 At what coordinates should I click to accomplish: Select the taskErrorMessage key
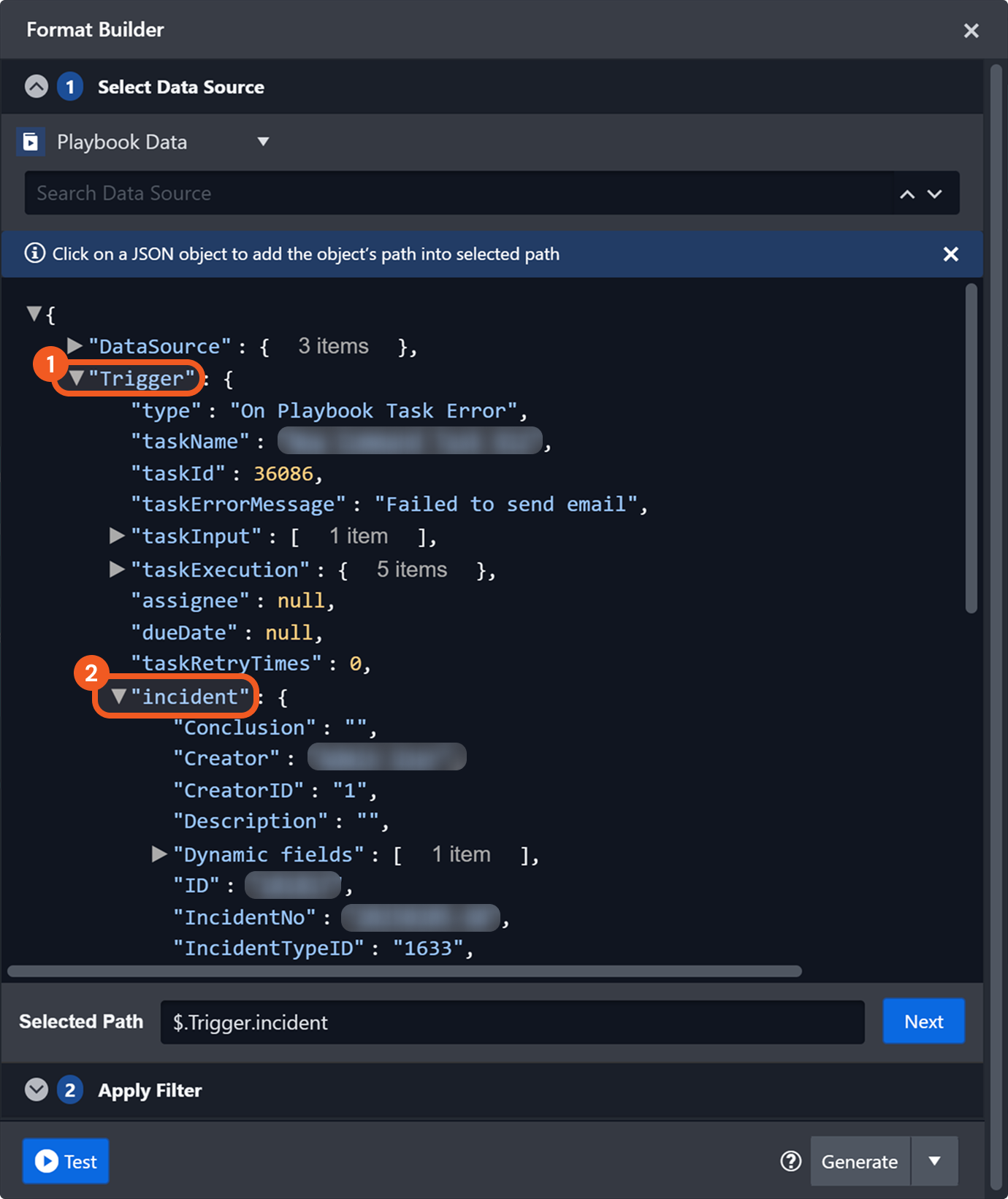click(238, 505)
